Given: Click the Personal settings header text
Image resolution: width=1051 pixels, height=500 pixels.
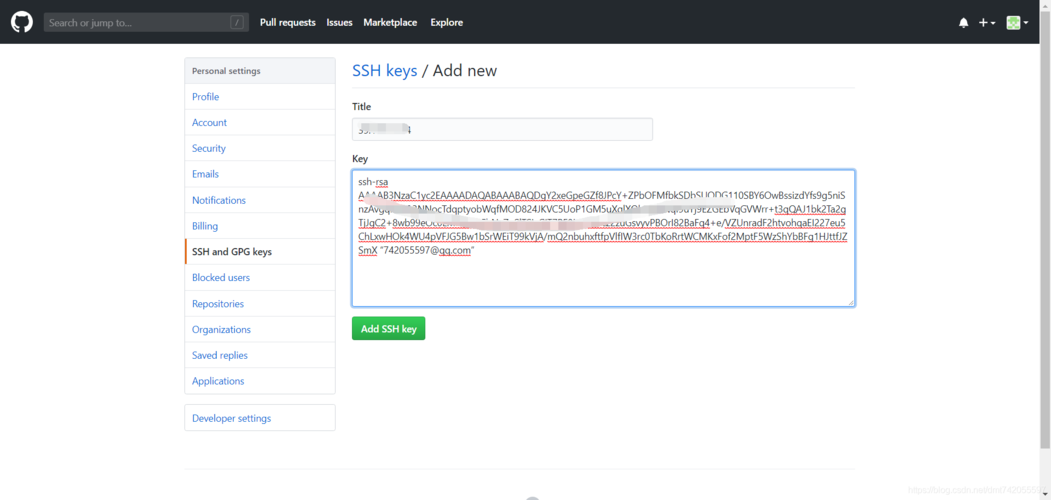Looking at the screenshot, I should coord(227,71).
